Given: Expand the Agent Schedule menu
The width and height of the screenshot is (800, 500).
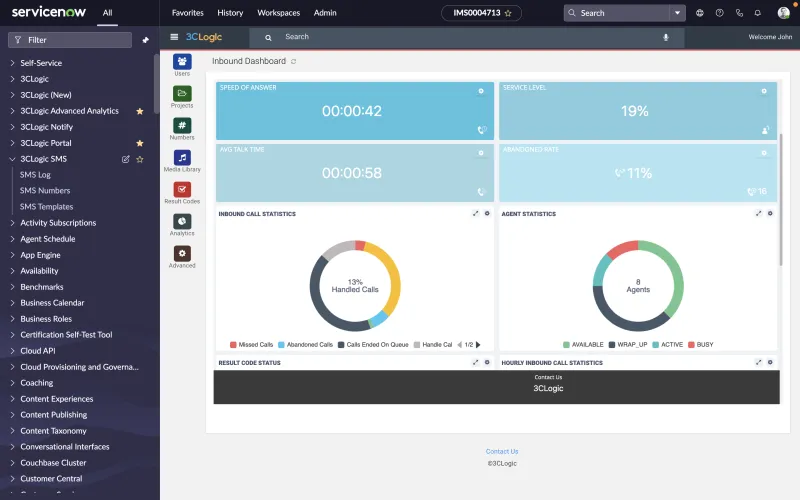Looking at the screenshot, I should [12, 239].
